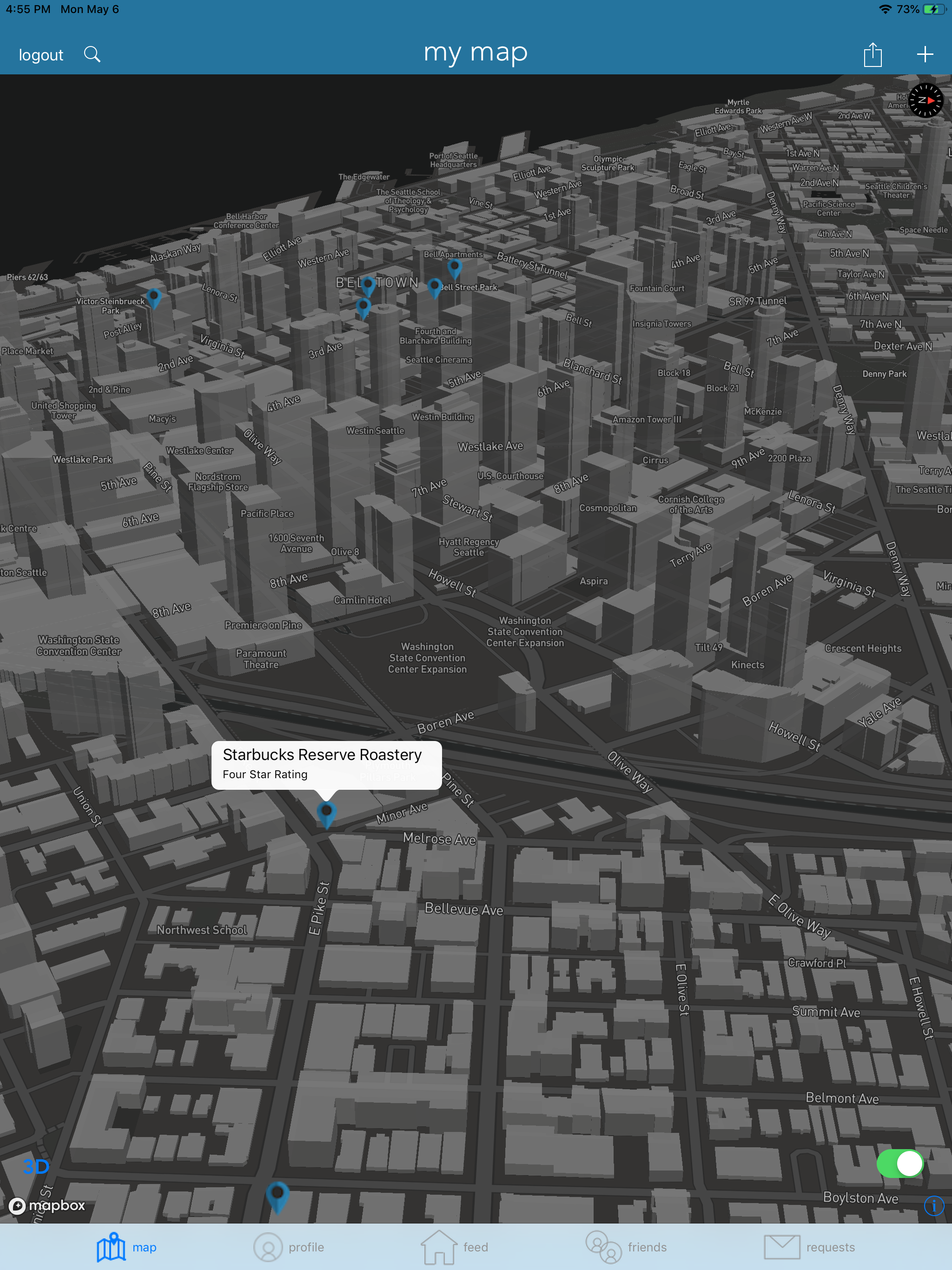This screenshot has height=1270, width=952.
Task: Tap the Olympic Sculpture Park label
Action: click(608, 163)
